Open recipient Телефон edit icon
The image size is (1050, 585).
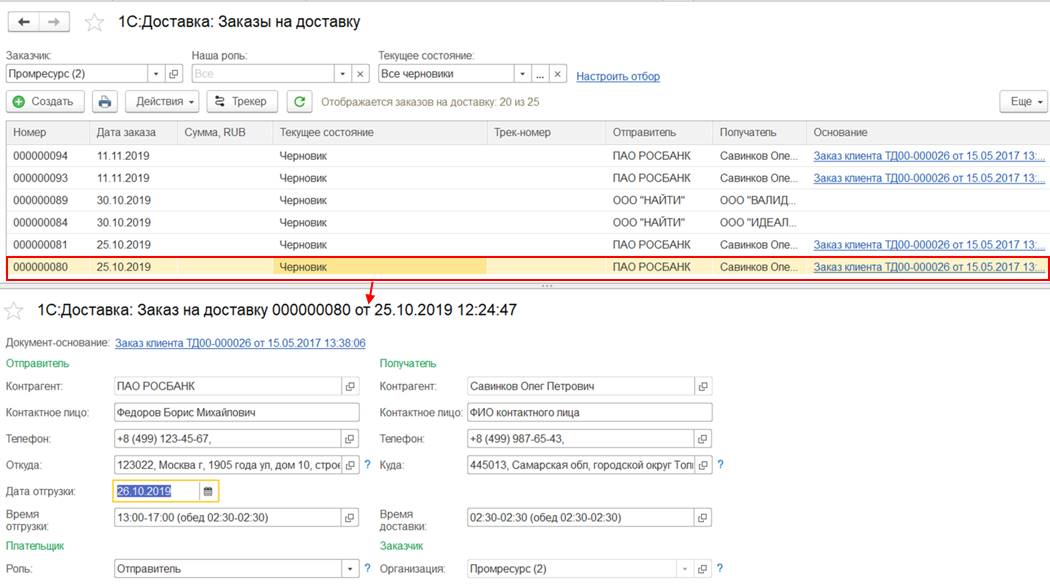point(702,439)
